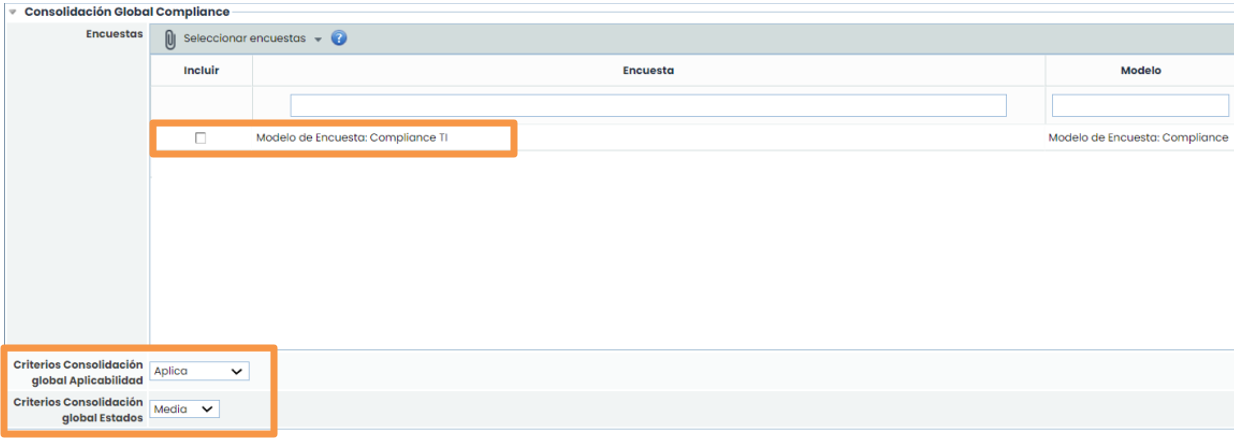
Task: Click the Criterios Consolidación global Aplicabilidad label
Action: point(78,372)
